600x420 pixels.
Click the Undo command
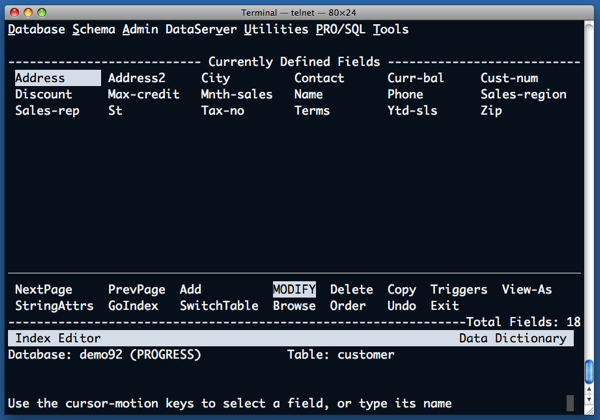(402, 306)
